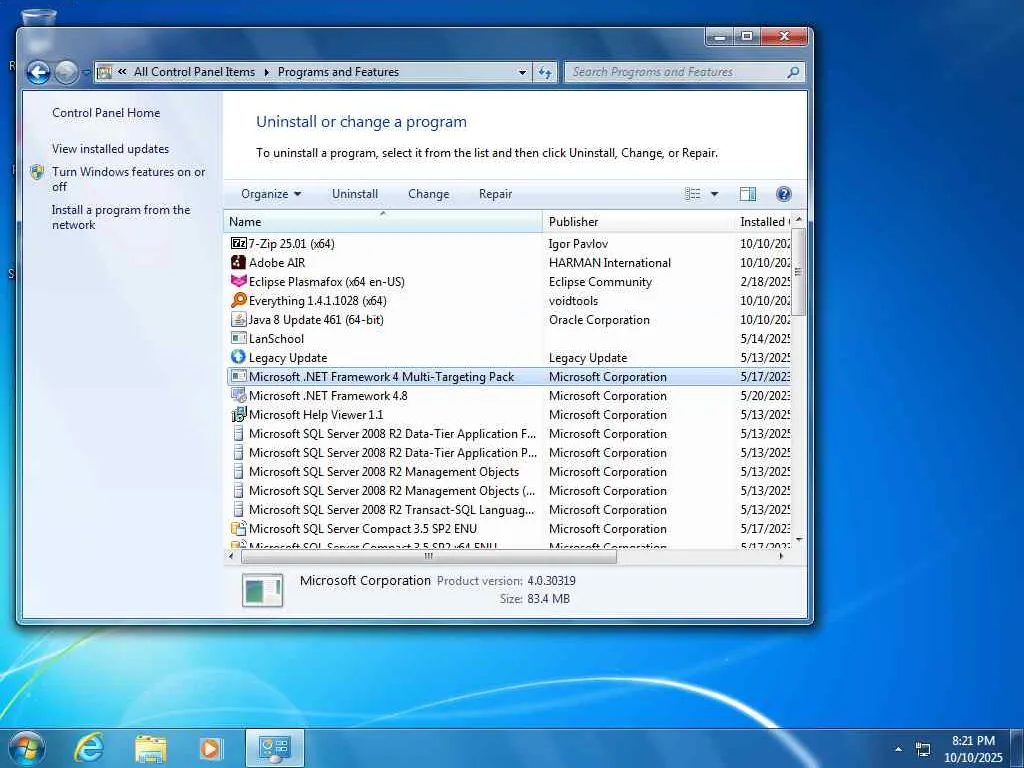Click the Oracle Corporation publisher cell
Screen dimensions: 1024x768
point(599,319)
